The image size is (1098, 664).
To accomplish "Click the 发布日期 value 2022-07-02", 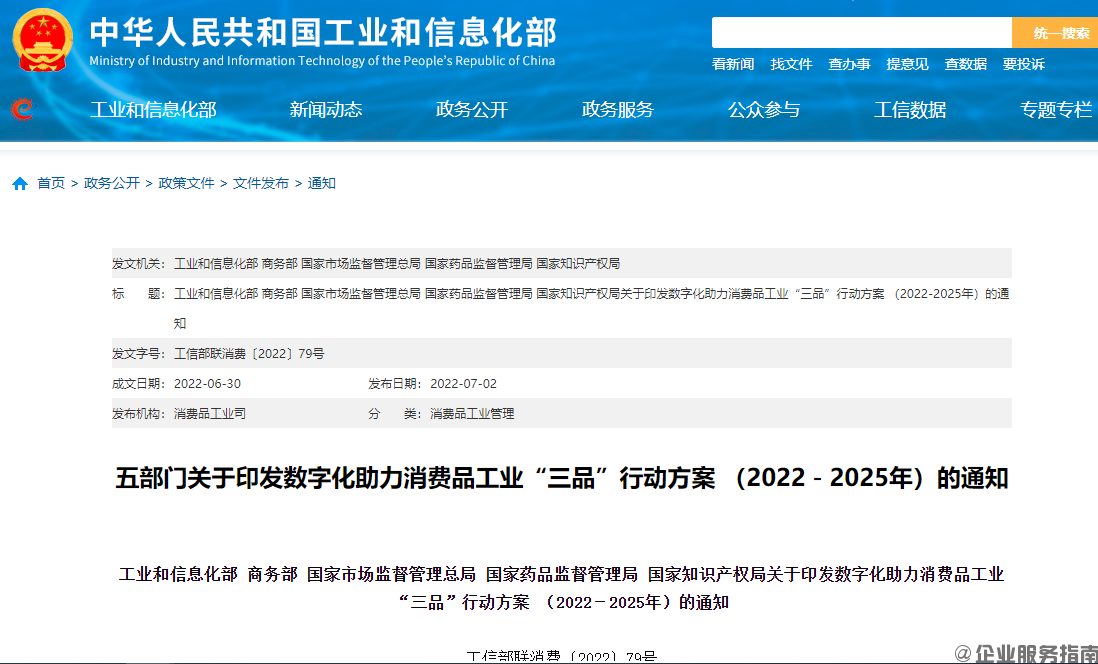I will point(464,384).
